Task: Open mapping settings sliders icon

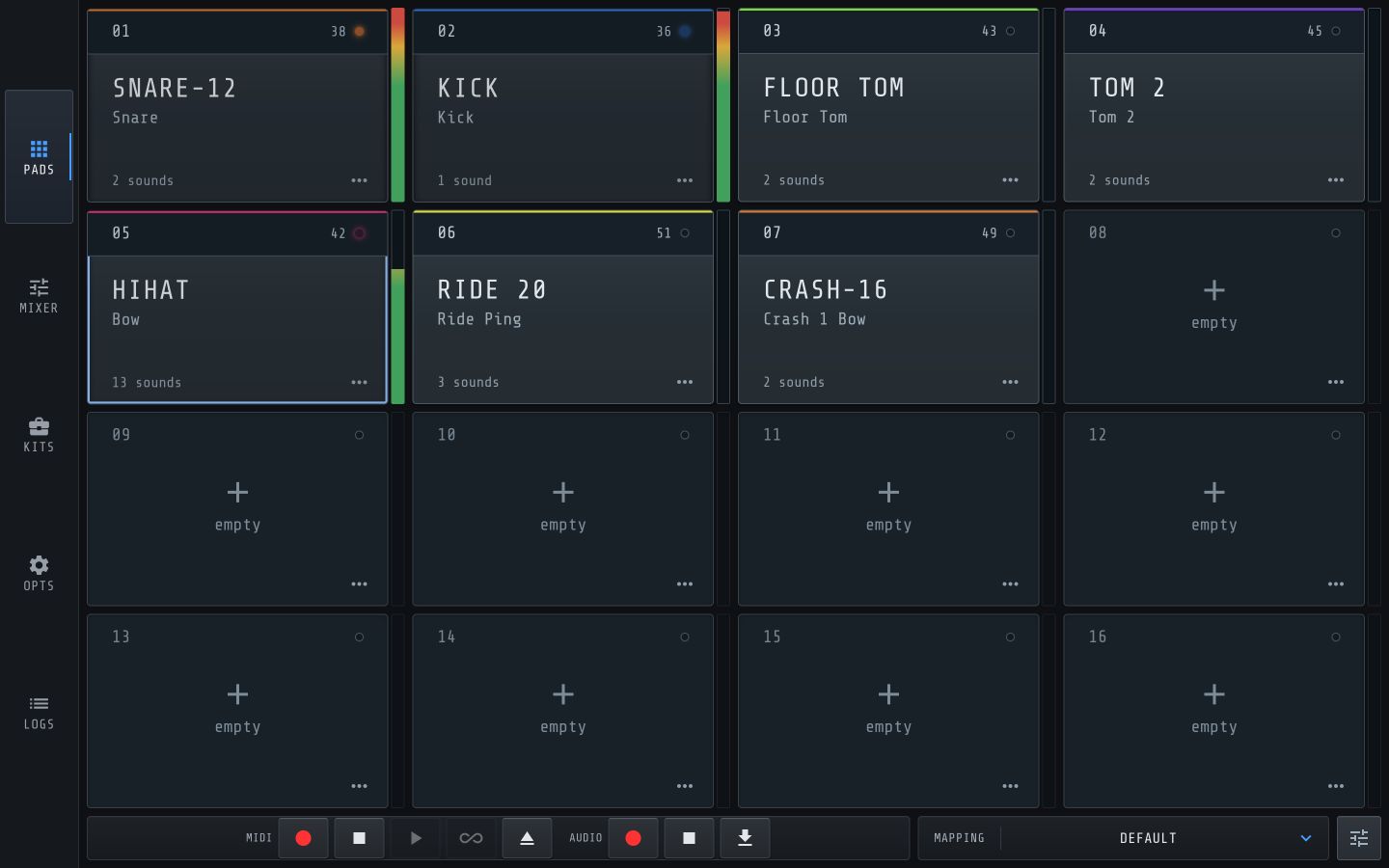Action: pyautogui.click(x=1358, y=838)
